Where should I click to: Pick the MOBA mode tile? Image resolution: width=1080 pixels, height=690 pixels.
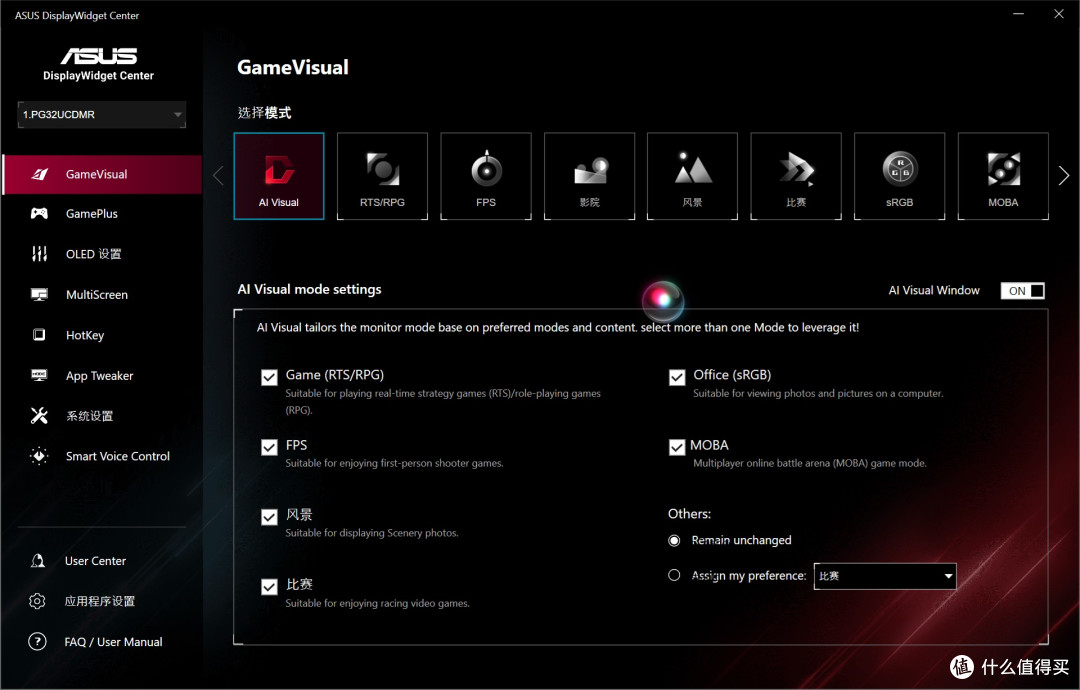(x=1003, y=176)
